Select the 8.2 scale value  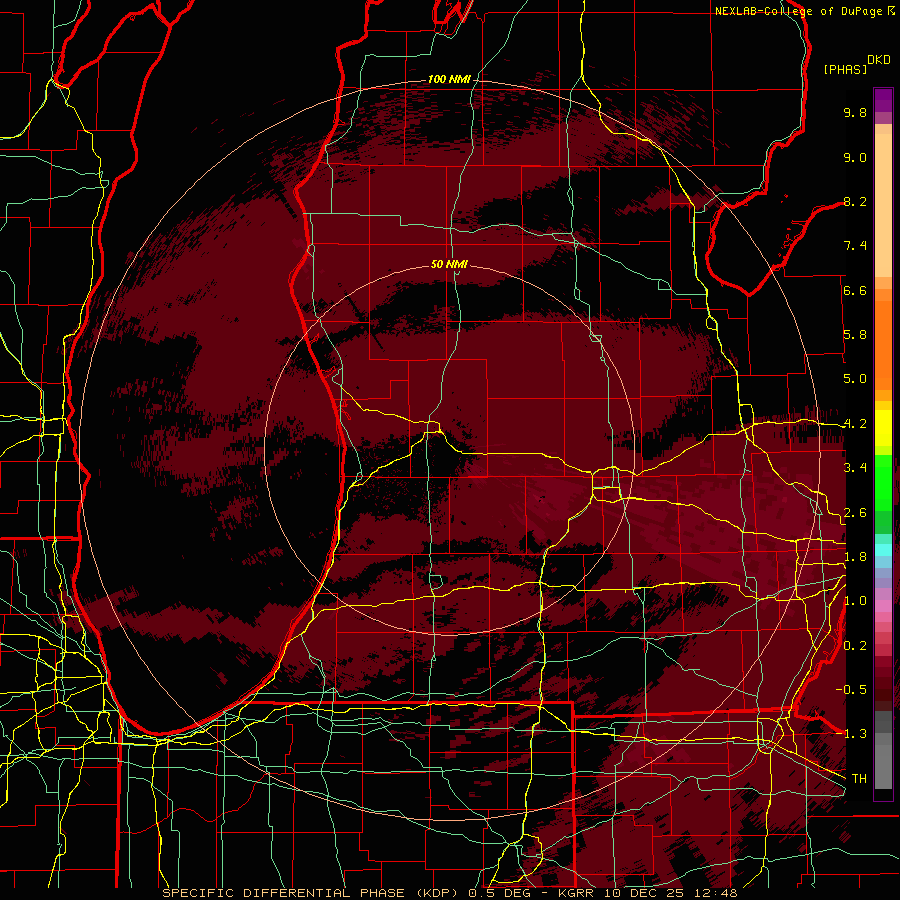(855, 201)
